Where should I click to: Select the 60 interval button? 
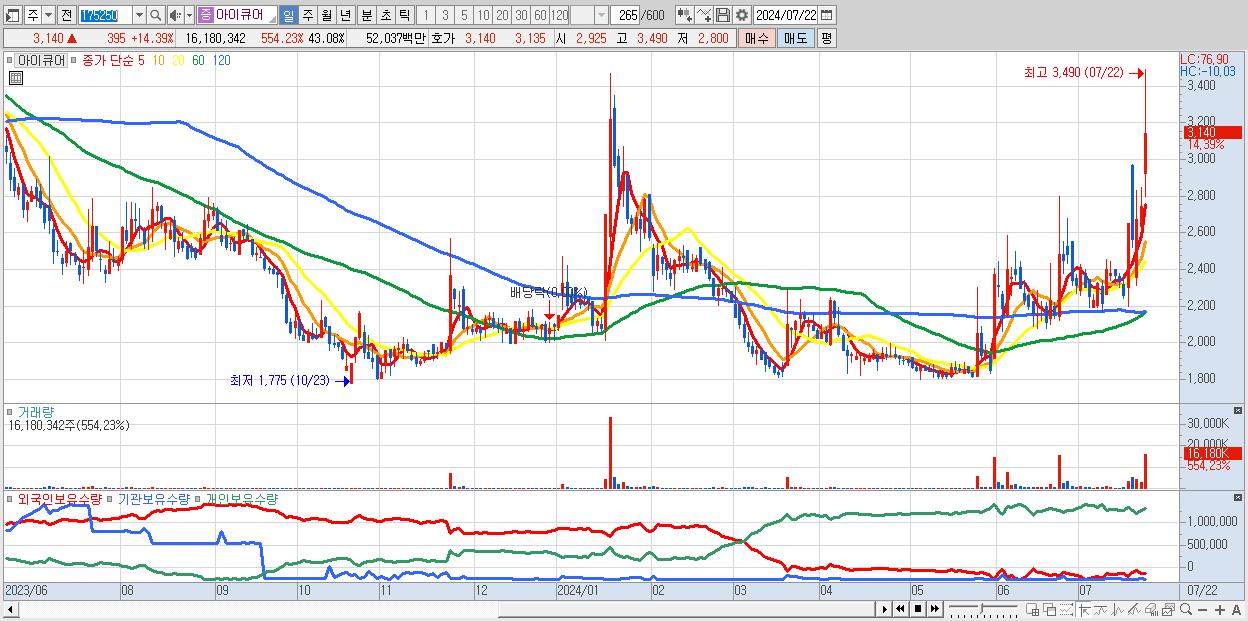coord(540,15)
